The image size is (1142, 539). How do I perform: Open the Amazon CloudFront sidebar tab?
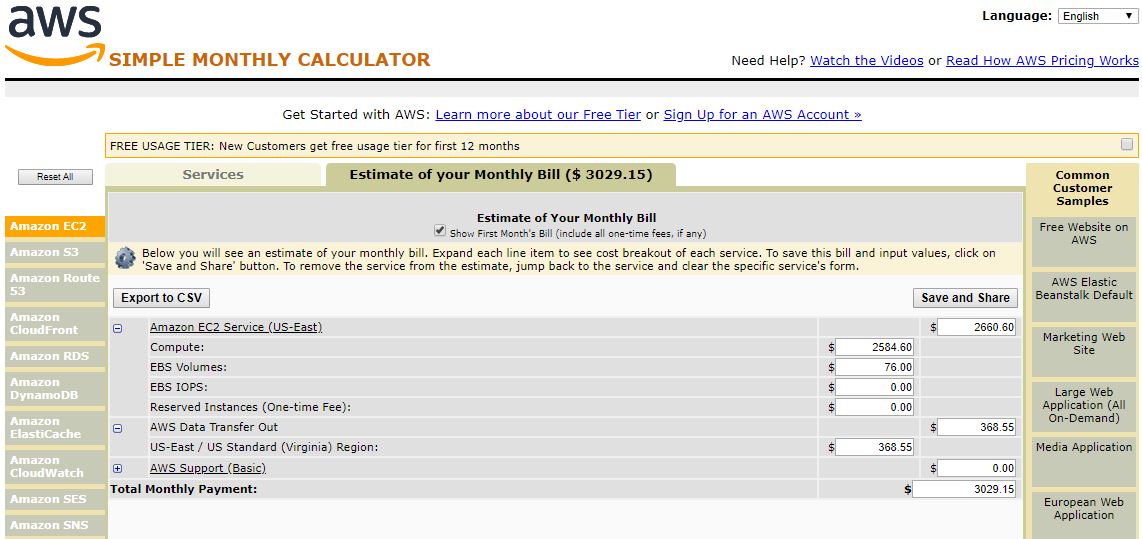coord(55,323)
